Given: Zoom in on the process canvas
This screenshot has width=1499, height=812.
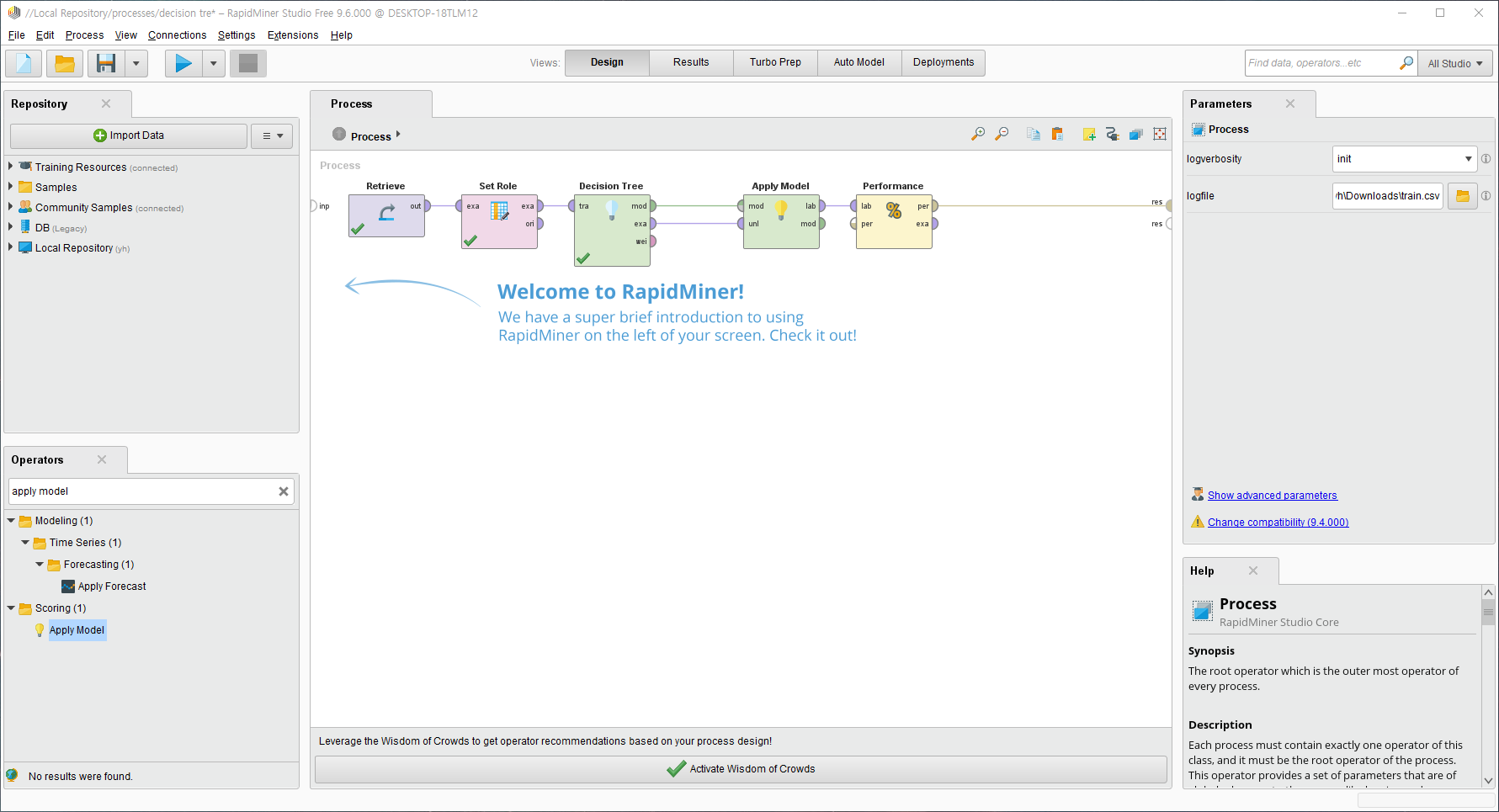Looking at the screenshot, I should (978, 134).
